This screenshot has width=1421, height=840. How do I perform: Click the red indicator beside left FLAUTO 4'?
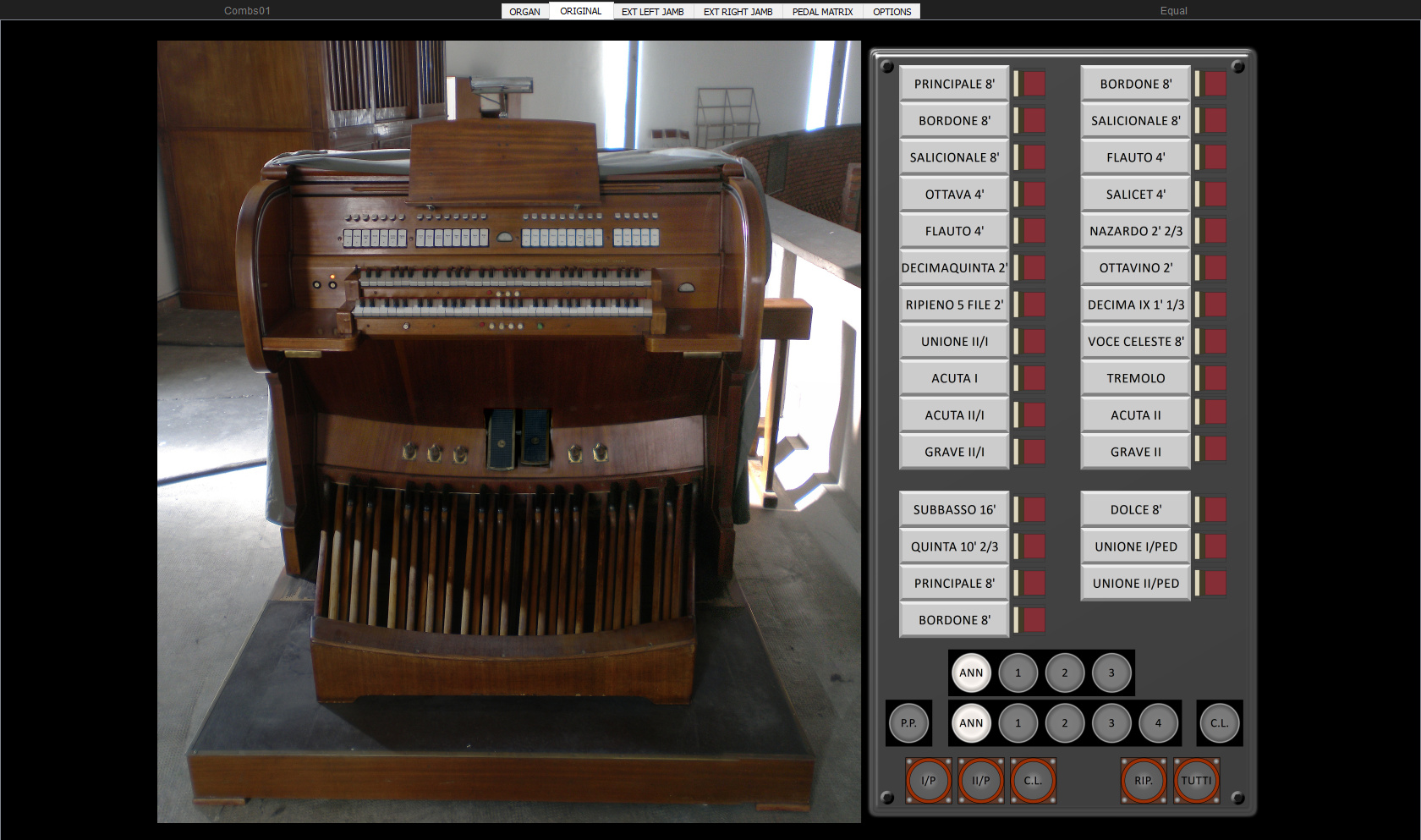click(x=1034, y=231)
